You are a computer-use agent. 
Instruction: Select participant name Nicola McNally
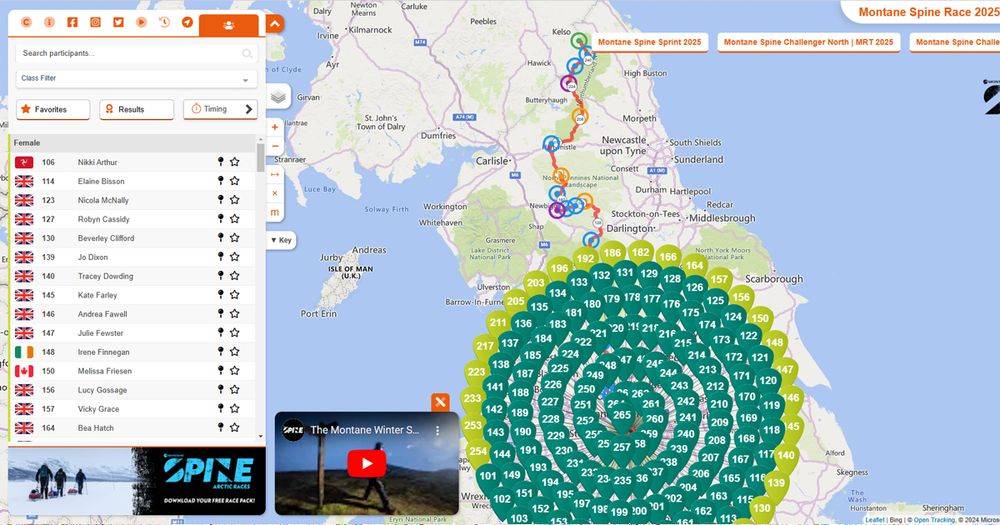coord(103,200)
